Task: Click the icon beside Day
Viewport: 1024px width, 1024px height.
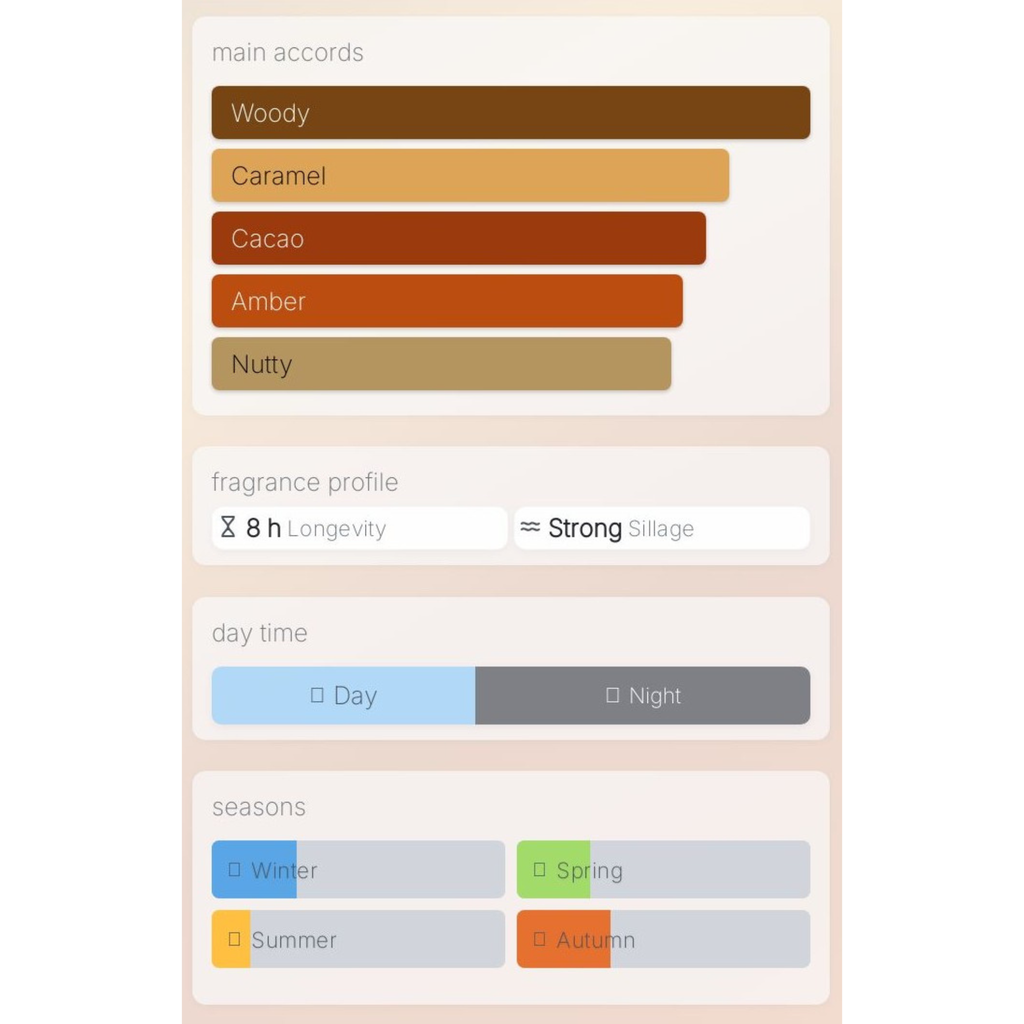Action: (317, 695)
